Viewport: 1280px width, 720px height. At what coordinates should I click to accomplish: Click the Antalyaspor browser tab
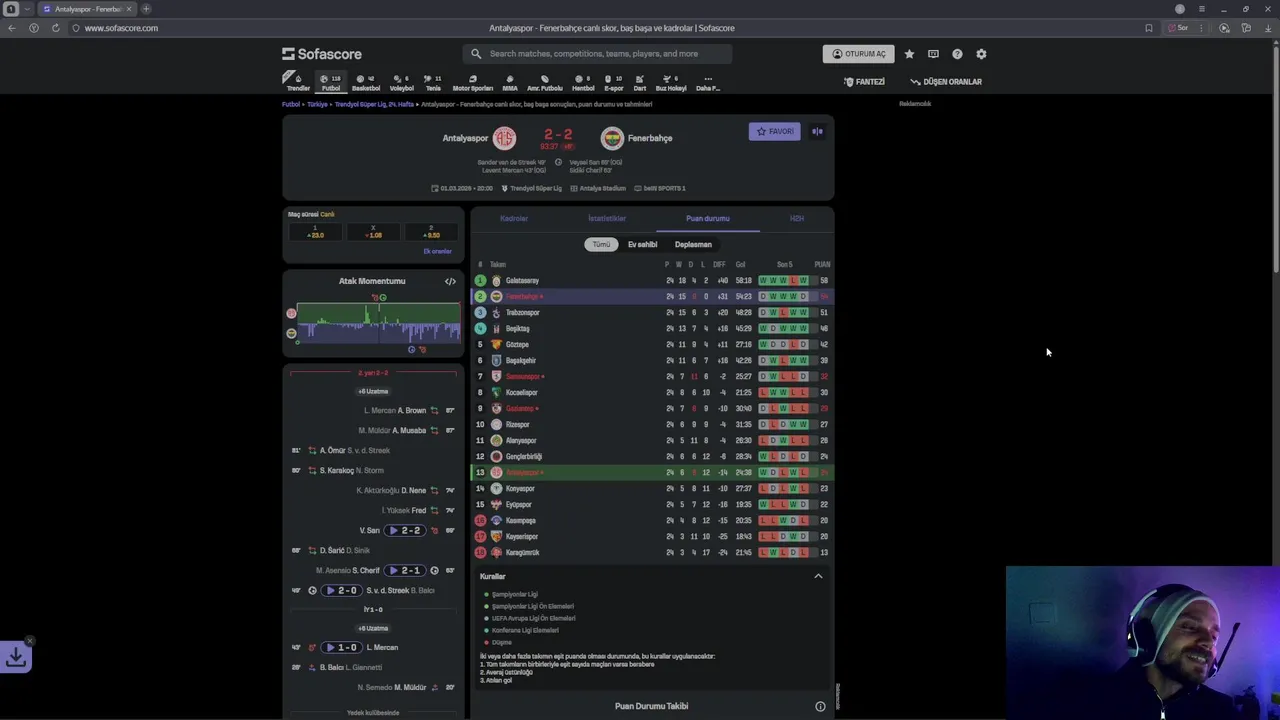point(86,9)
